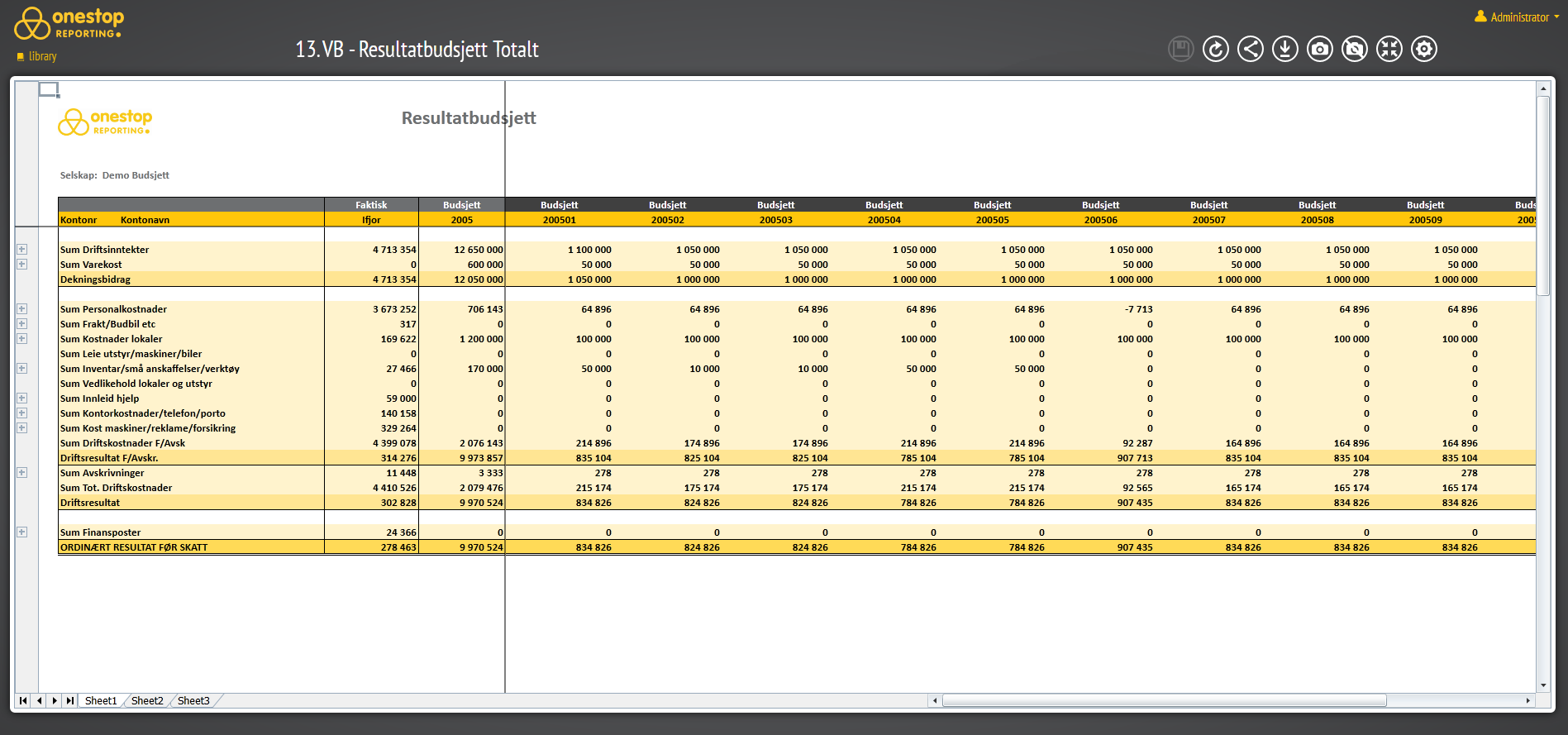The height and width of the screenshot is (735, 1568).
Task: Click the onestop reporting logo inside the sheet
Action: tap(105, 122)
